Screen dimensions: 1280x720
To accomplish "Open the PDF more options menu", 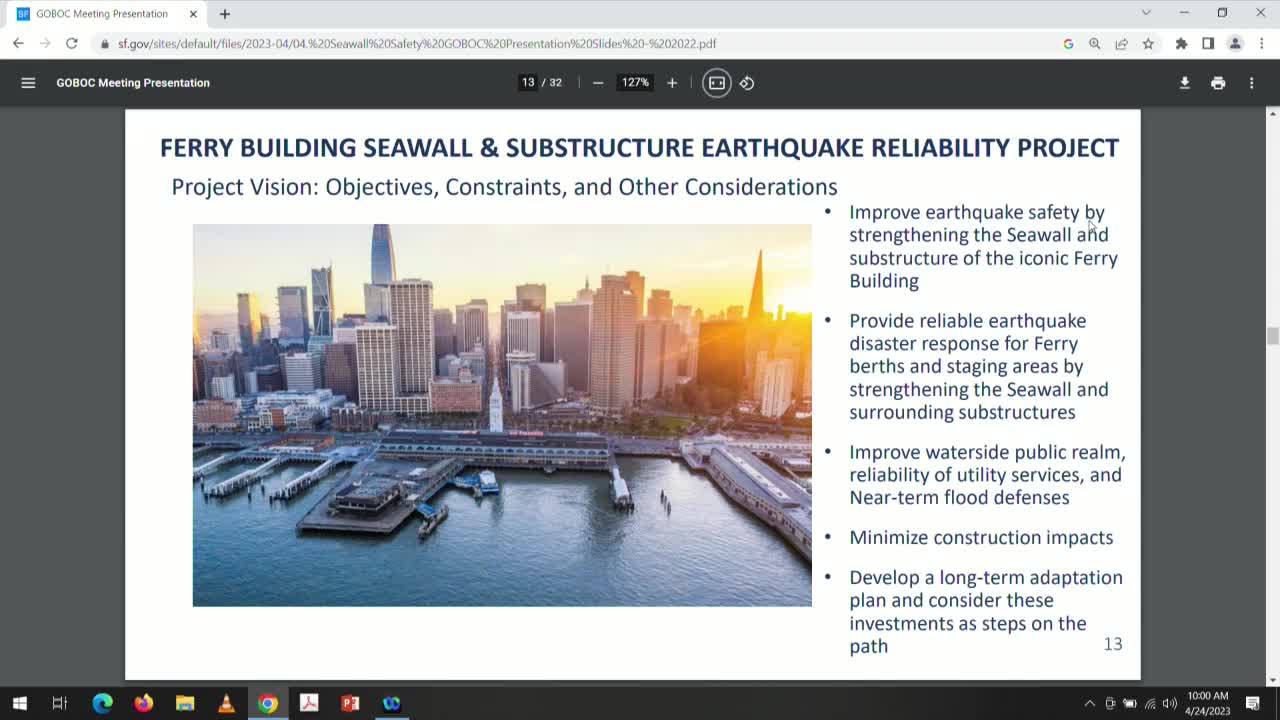I will pyautogui.click(x=1251, y=83).
